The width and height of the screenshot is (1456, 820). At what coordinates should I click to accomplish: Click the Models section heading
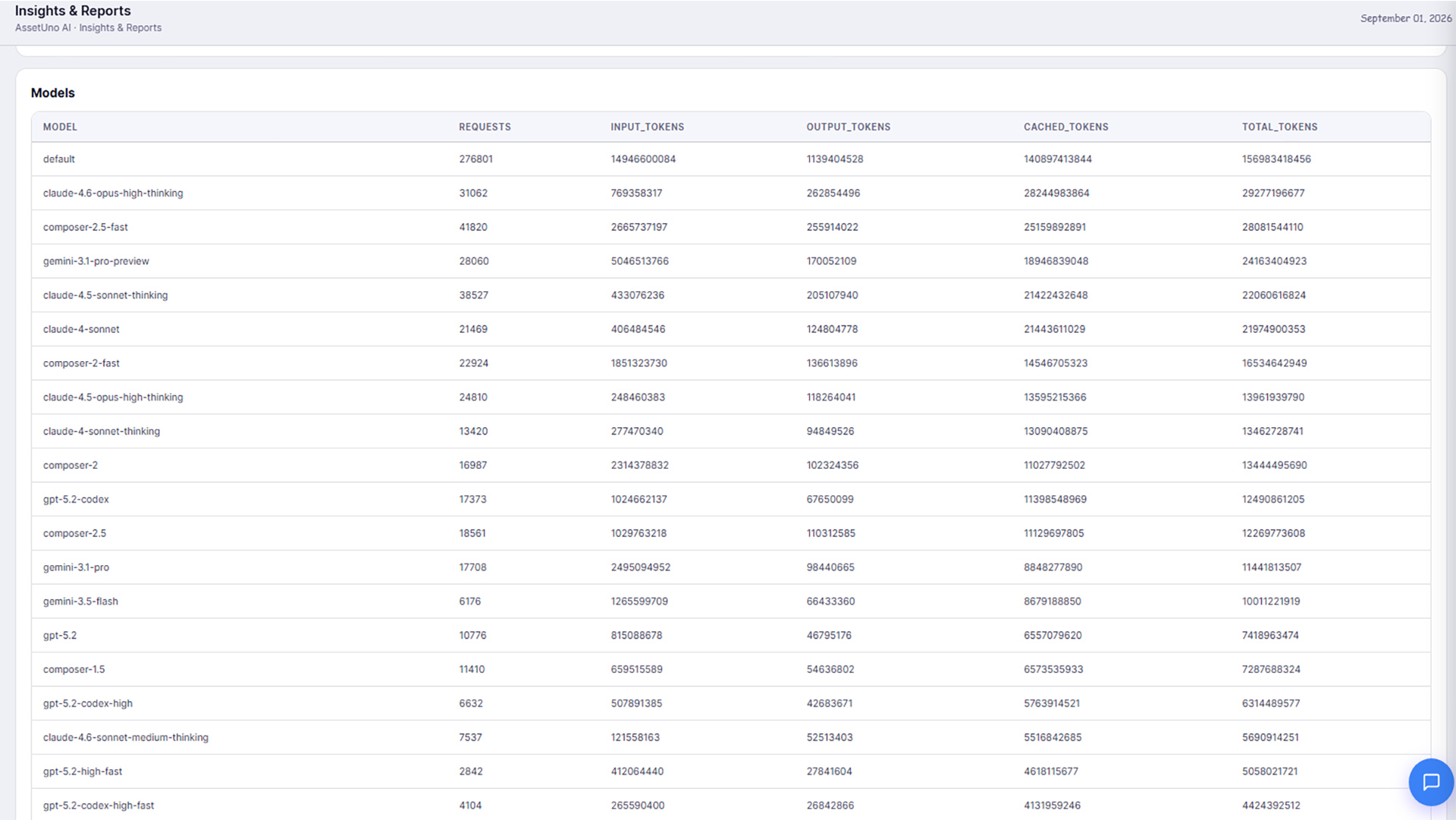(53, 93)
